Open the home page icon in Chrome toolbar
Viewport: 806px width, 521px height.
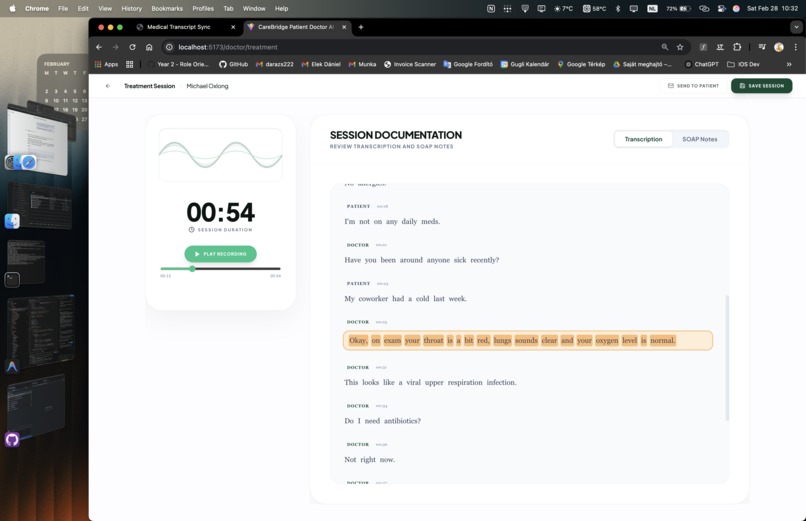[x=149, y=47]
